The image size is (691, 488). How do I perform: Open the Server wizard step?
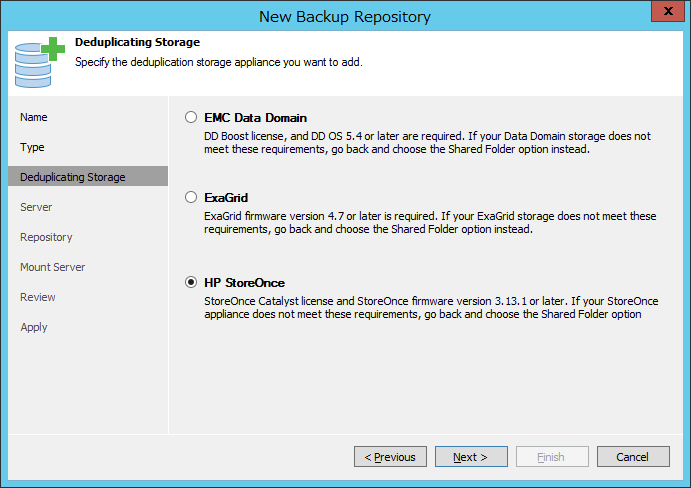coord(36,207)
